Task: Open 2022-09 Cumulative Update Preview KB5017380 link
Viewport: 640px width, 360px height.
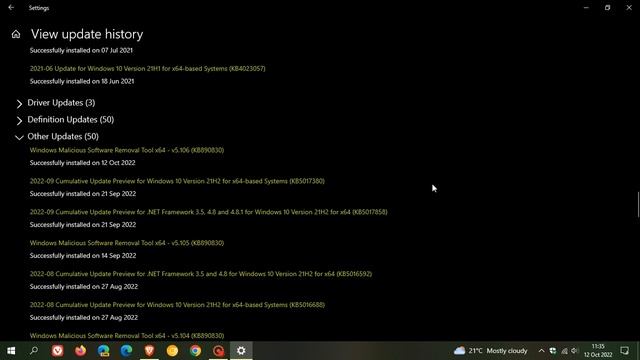Action: [x=177, y=181]
